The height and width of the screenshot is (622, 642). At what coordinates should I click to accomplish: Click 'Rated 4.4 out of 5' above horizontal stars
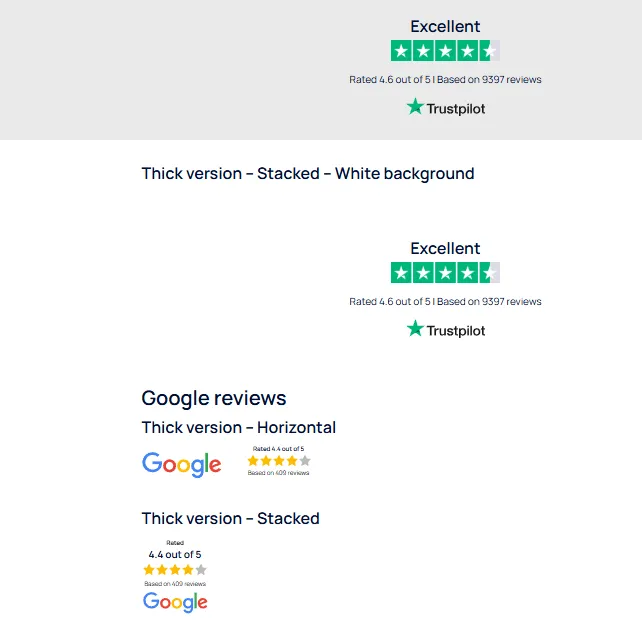278,449
